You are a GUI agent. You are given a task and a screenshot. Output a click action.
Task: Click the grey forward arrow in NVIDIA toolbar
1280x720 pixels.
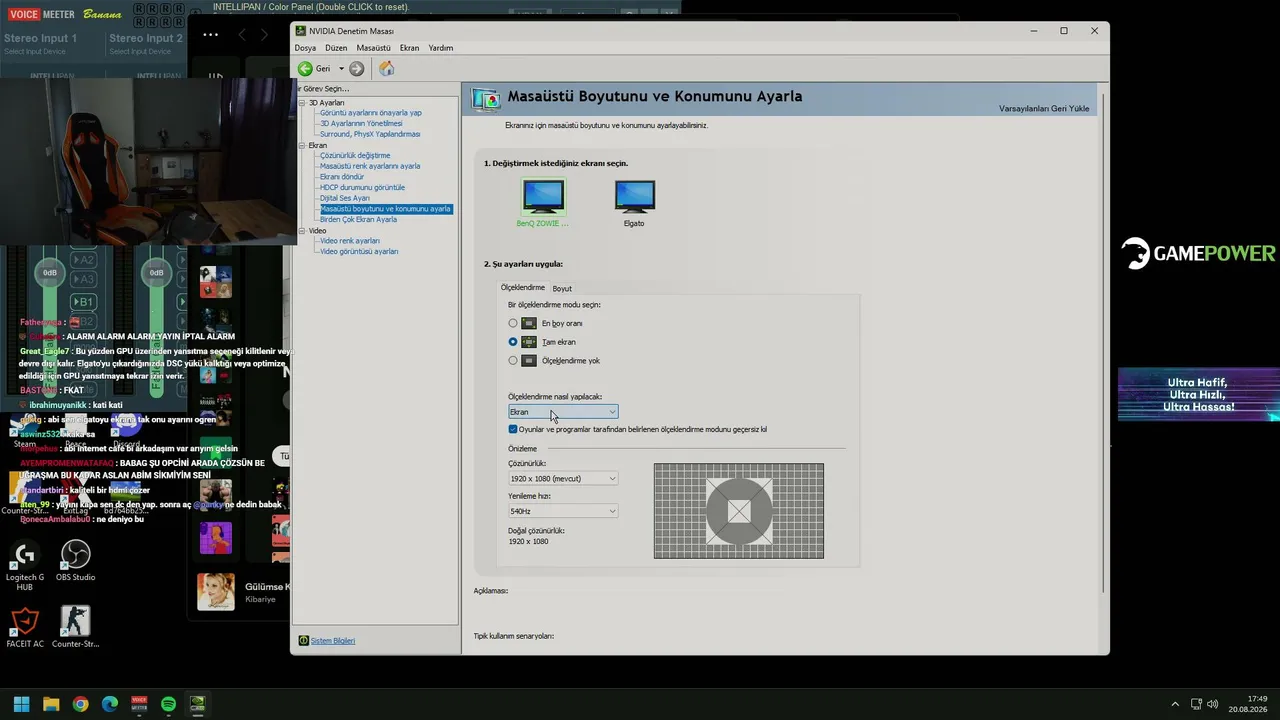(356, 69)
